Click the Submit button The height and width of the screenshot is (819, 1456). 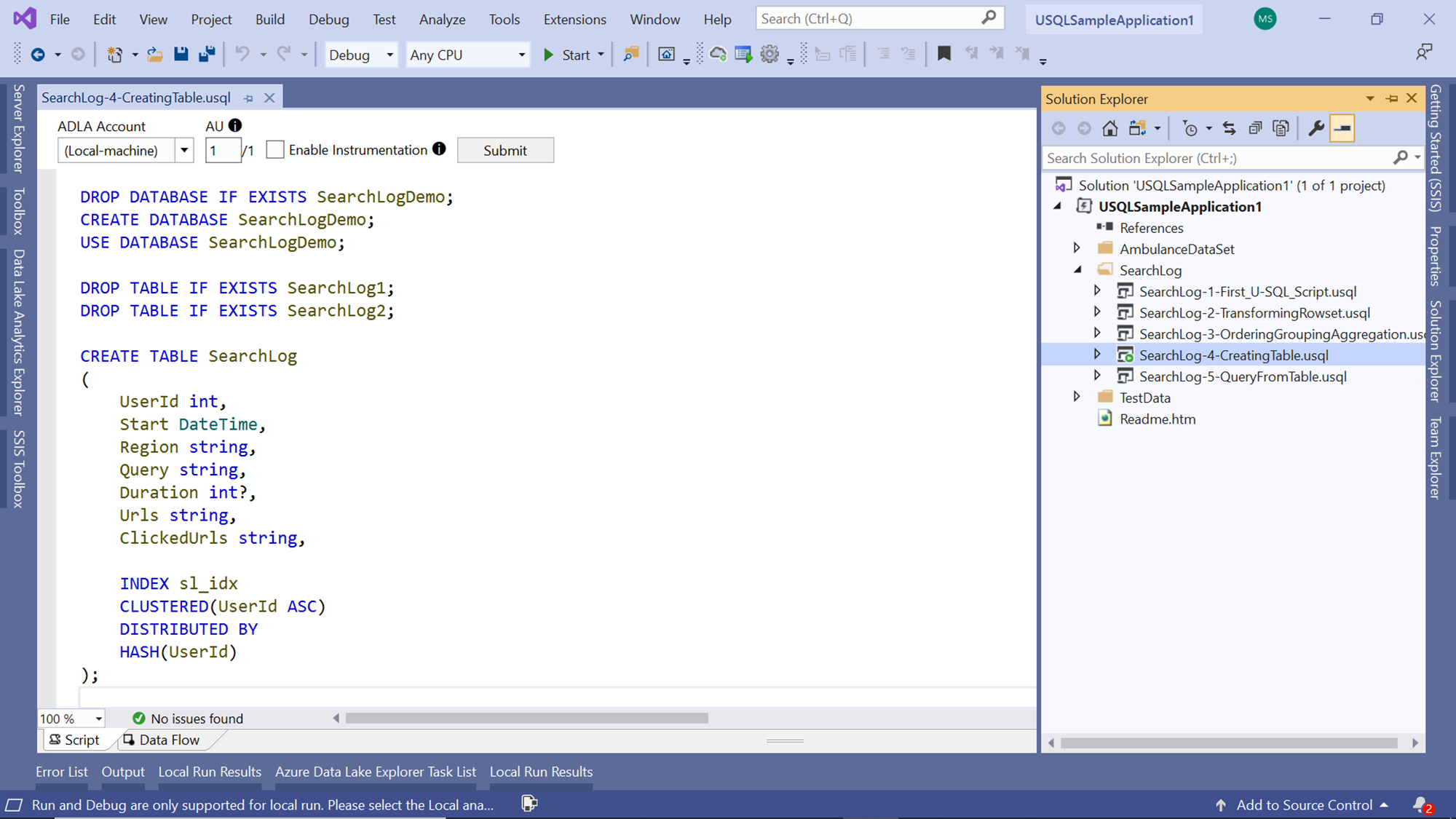point(505,151)
